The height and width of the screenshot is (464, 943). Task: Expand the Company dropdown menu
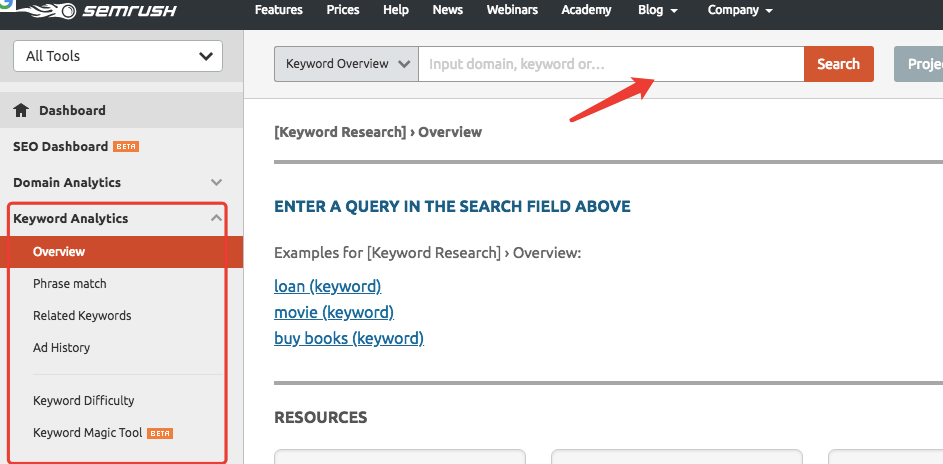740,10
